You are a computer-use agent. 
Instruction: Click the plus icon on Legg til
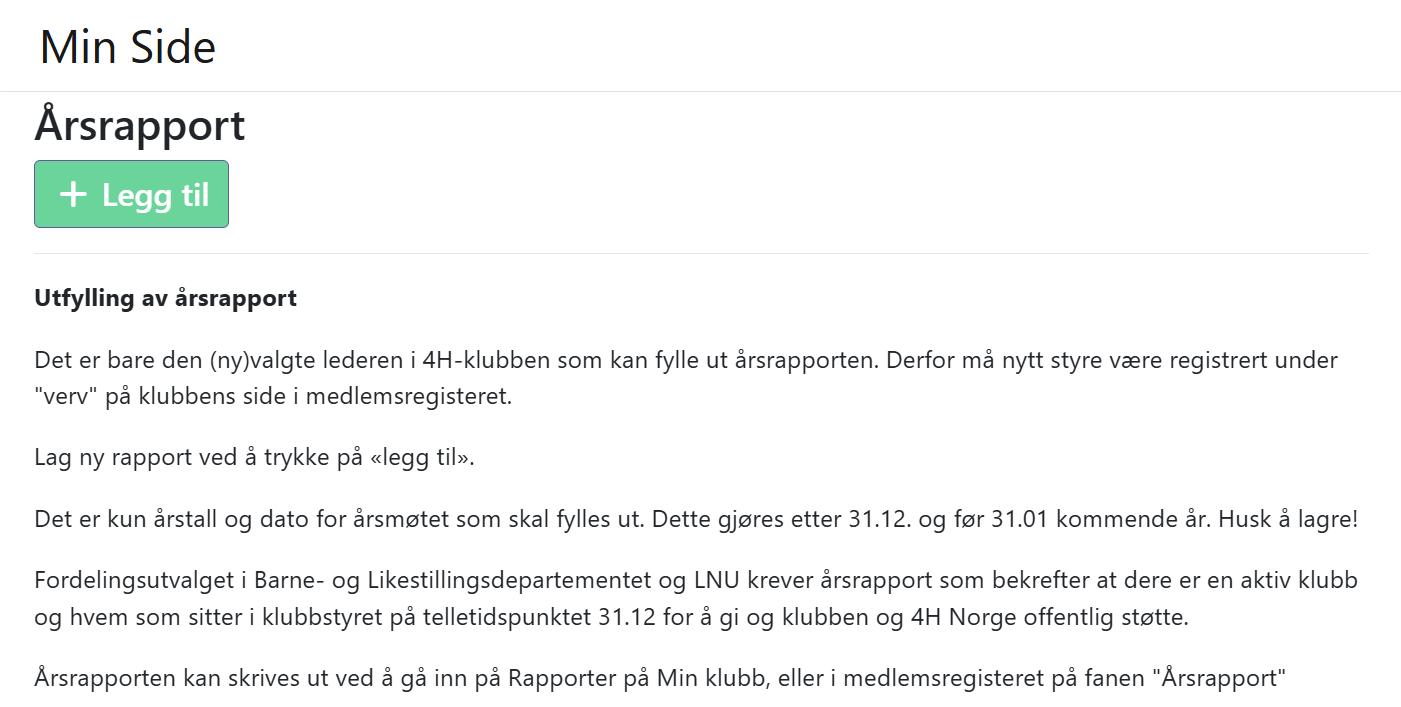(x=73, y=194)
